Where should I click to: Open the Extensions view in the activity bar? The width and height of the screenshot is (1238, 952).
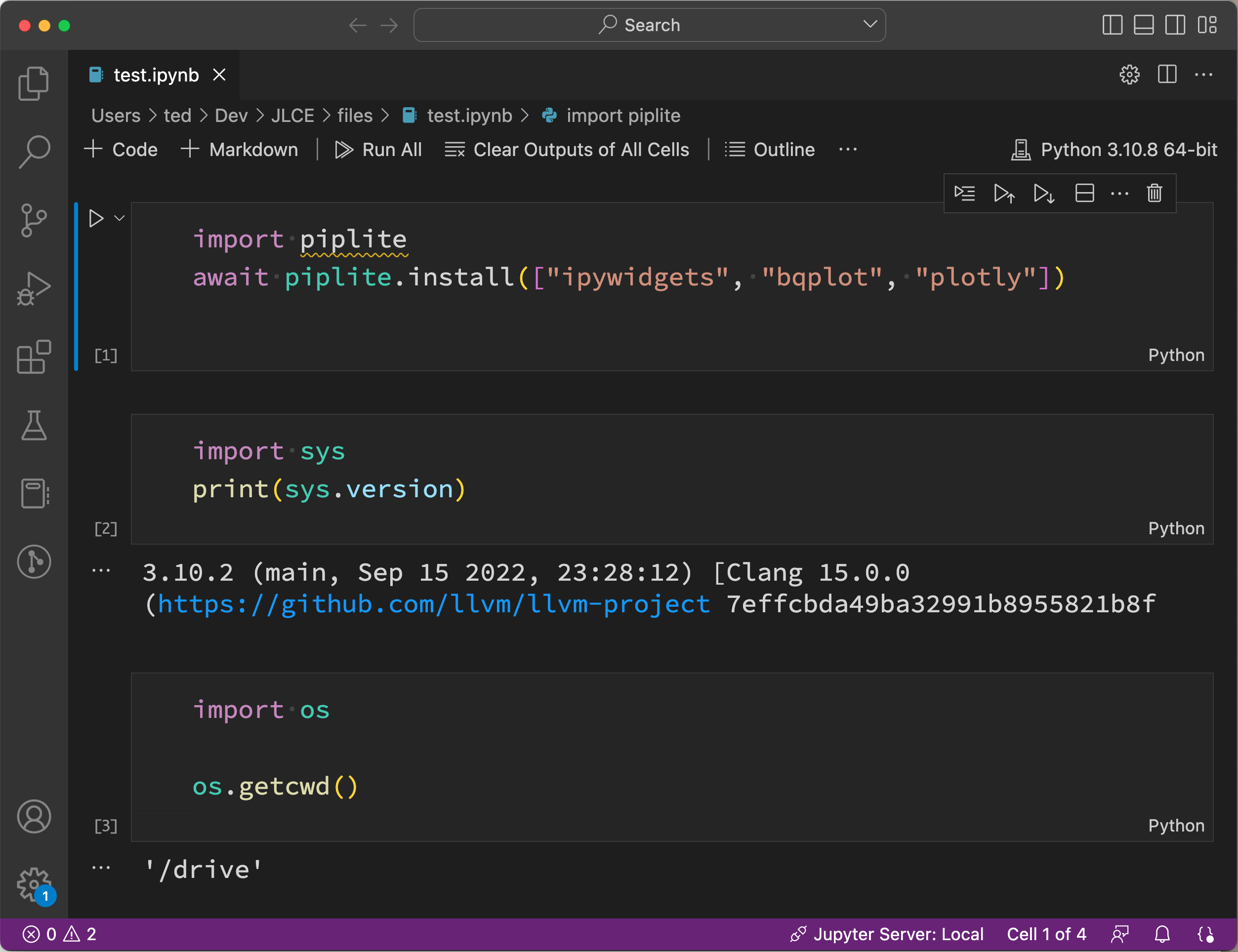click(x=34, y=357)
